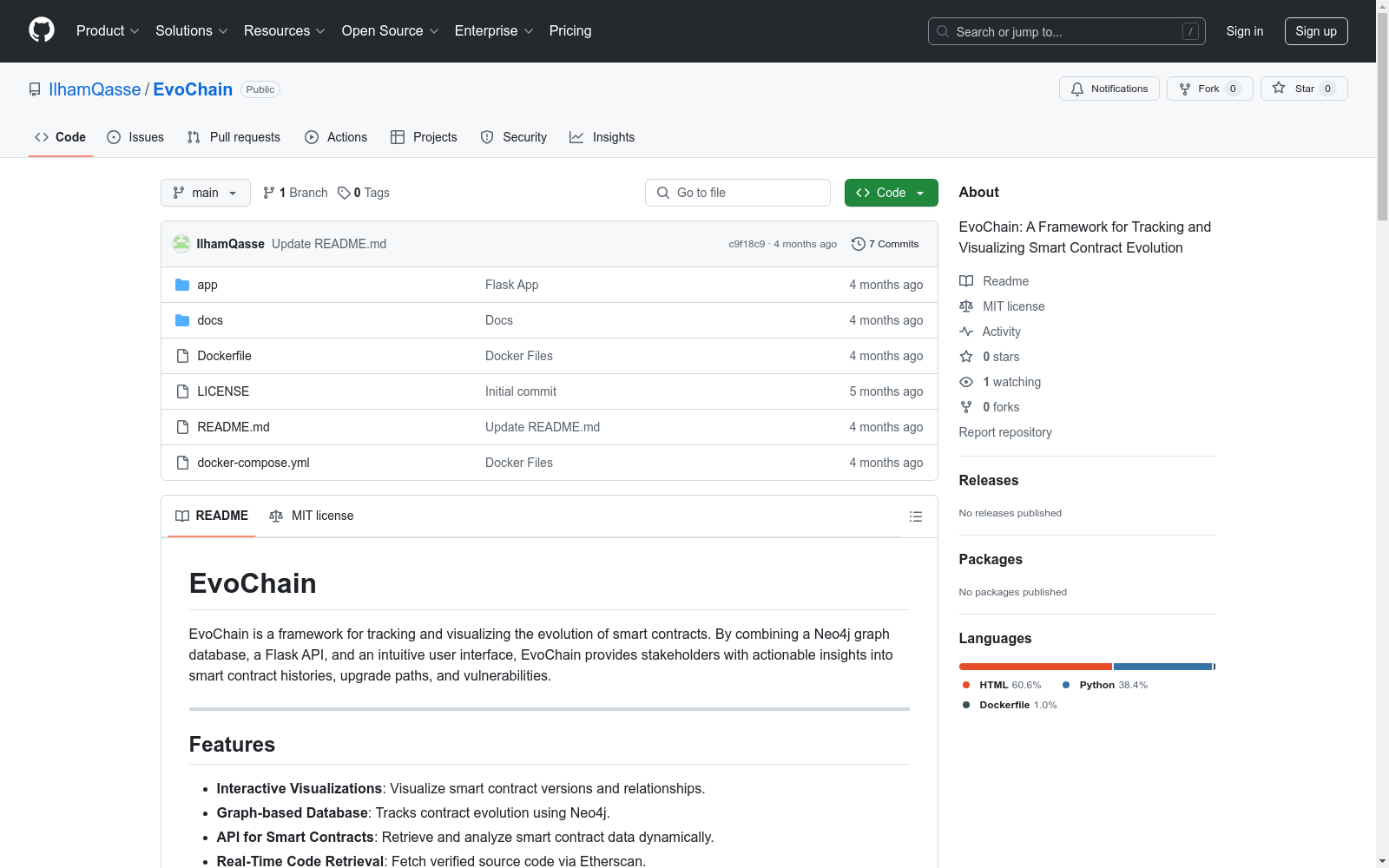
Task: Switch to the MIT license tab
Action: [312, 516]
